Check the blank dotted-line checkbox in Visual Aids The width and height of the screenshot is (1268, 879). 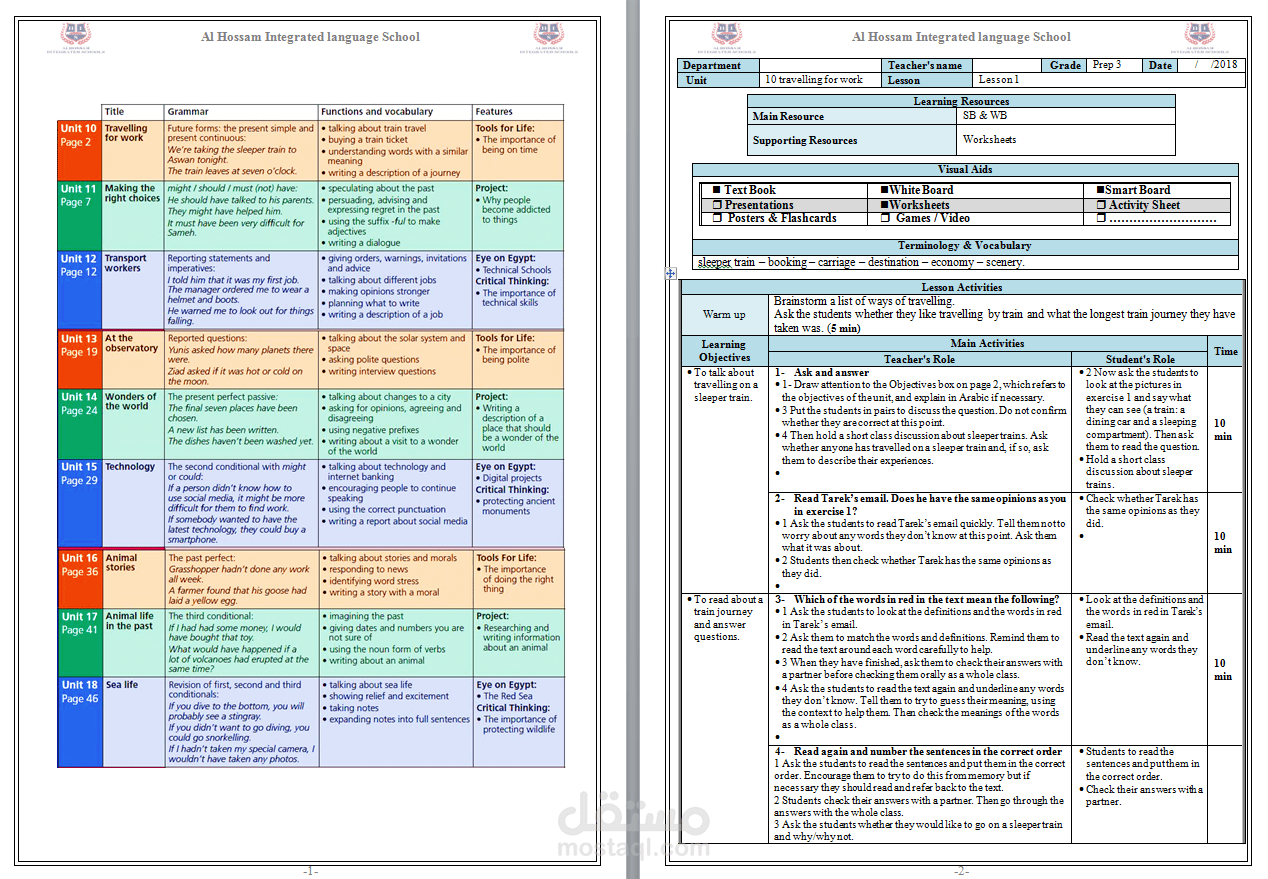pyautogui.click(x=1100, y=218)
